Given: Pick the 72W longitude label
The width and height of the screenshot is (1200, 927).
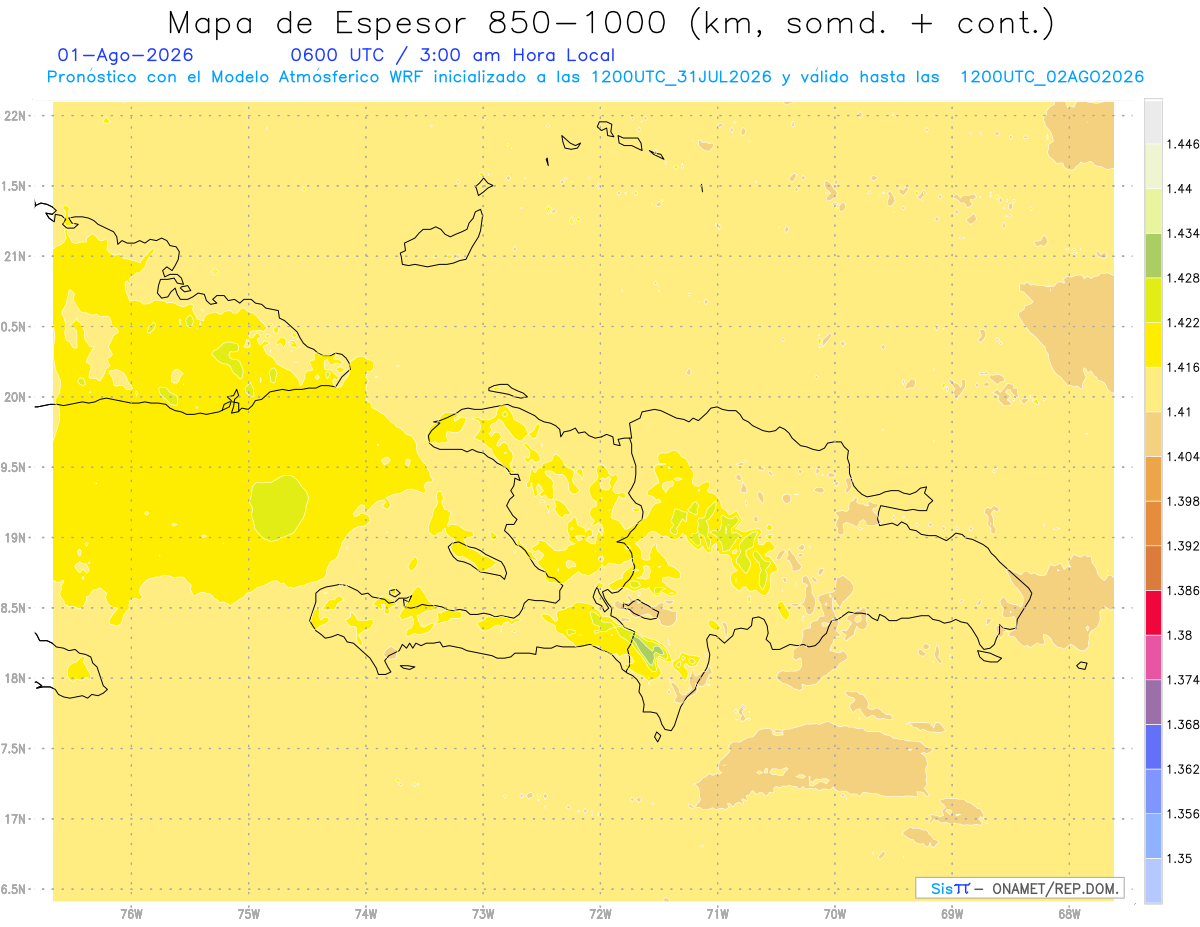Looking at the screenshot, I should click(x=601, y=914).
